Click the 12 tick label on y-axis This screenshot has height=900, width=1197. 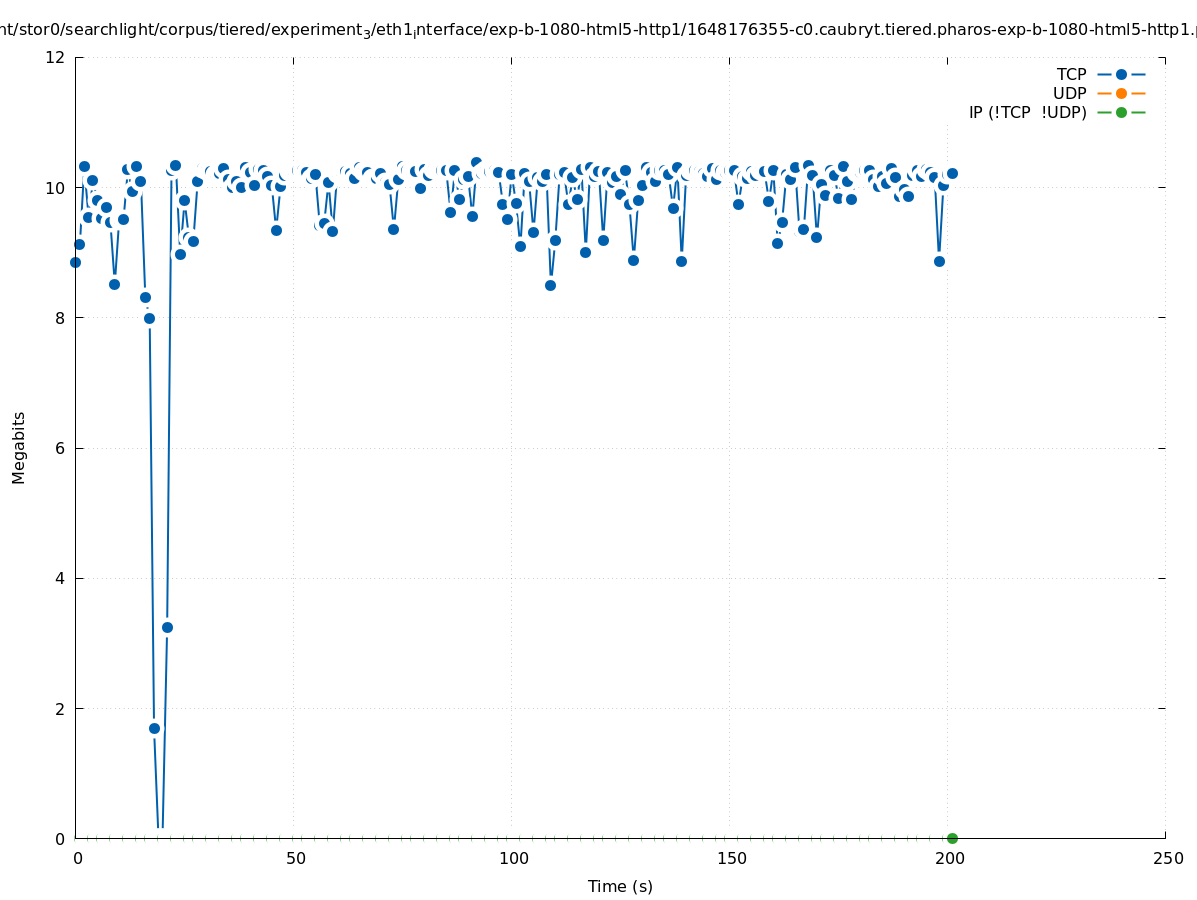click(56, 57)
